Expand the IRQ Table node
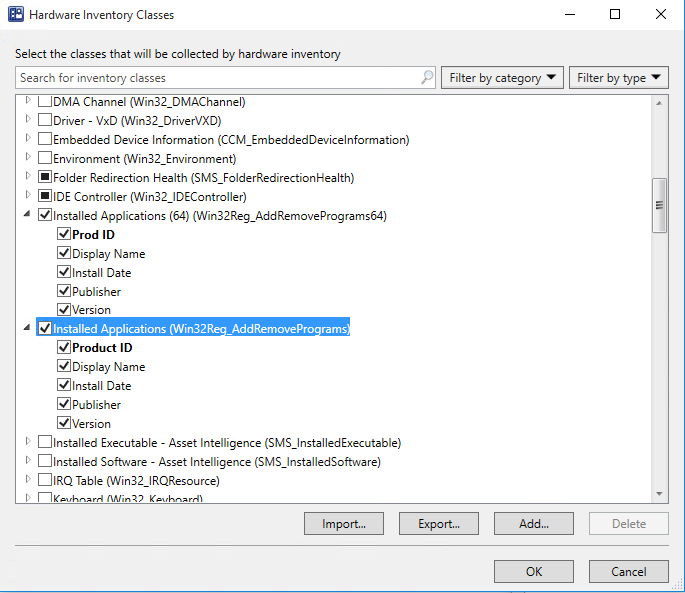Viewport: 685px width, 593px height. click(x=28, y=479)
